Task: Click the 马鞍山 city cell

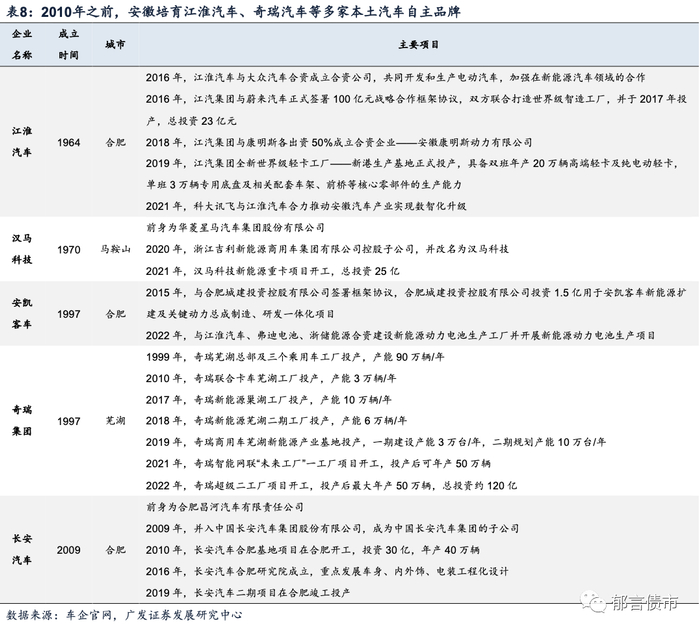Action: point(115,249)
